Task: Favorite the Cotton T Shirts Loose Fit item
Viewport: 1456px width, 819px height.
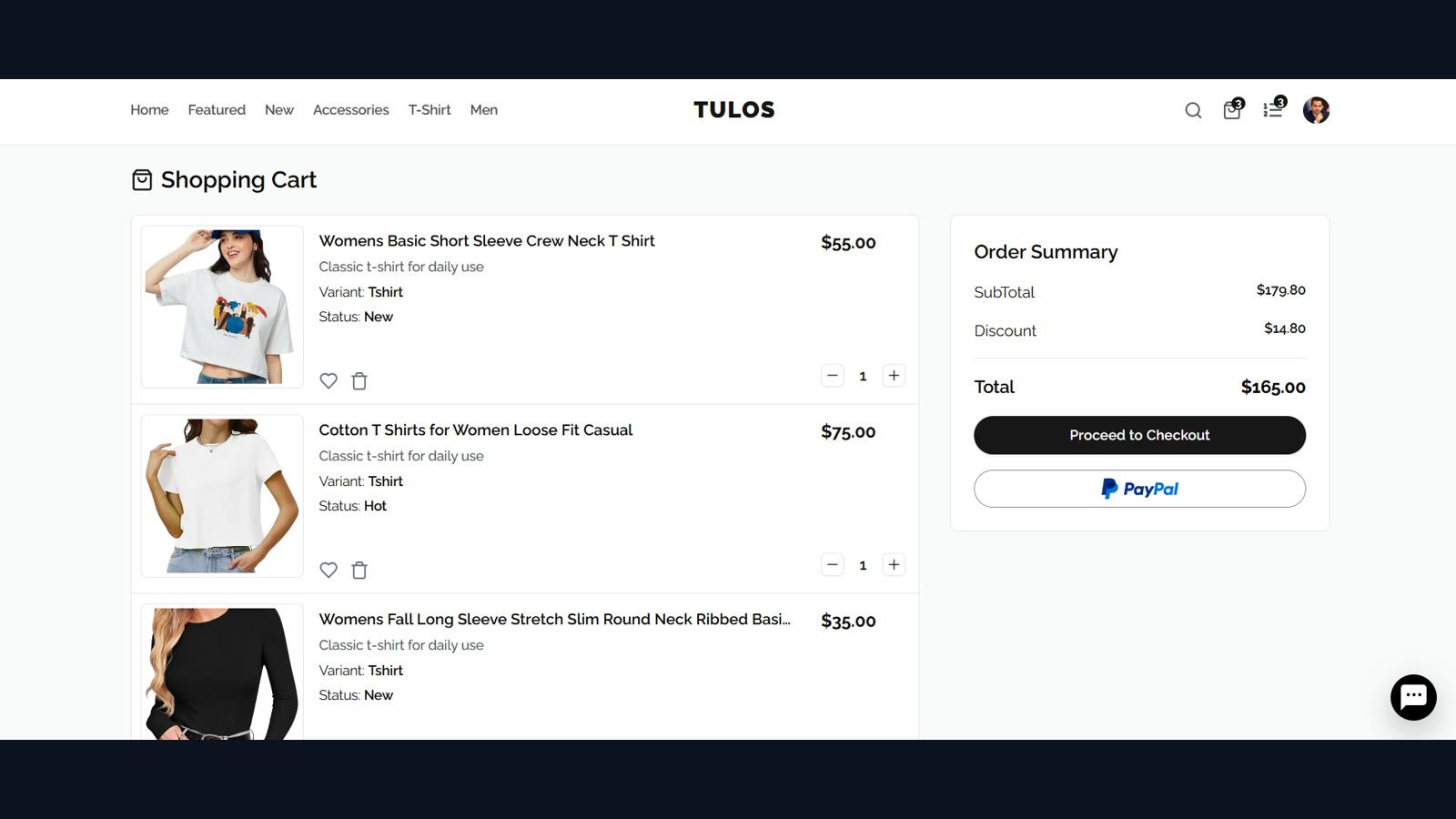Action: coord(329,571)
